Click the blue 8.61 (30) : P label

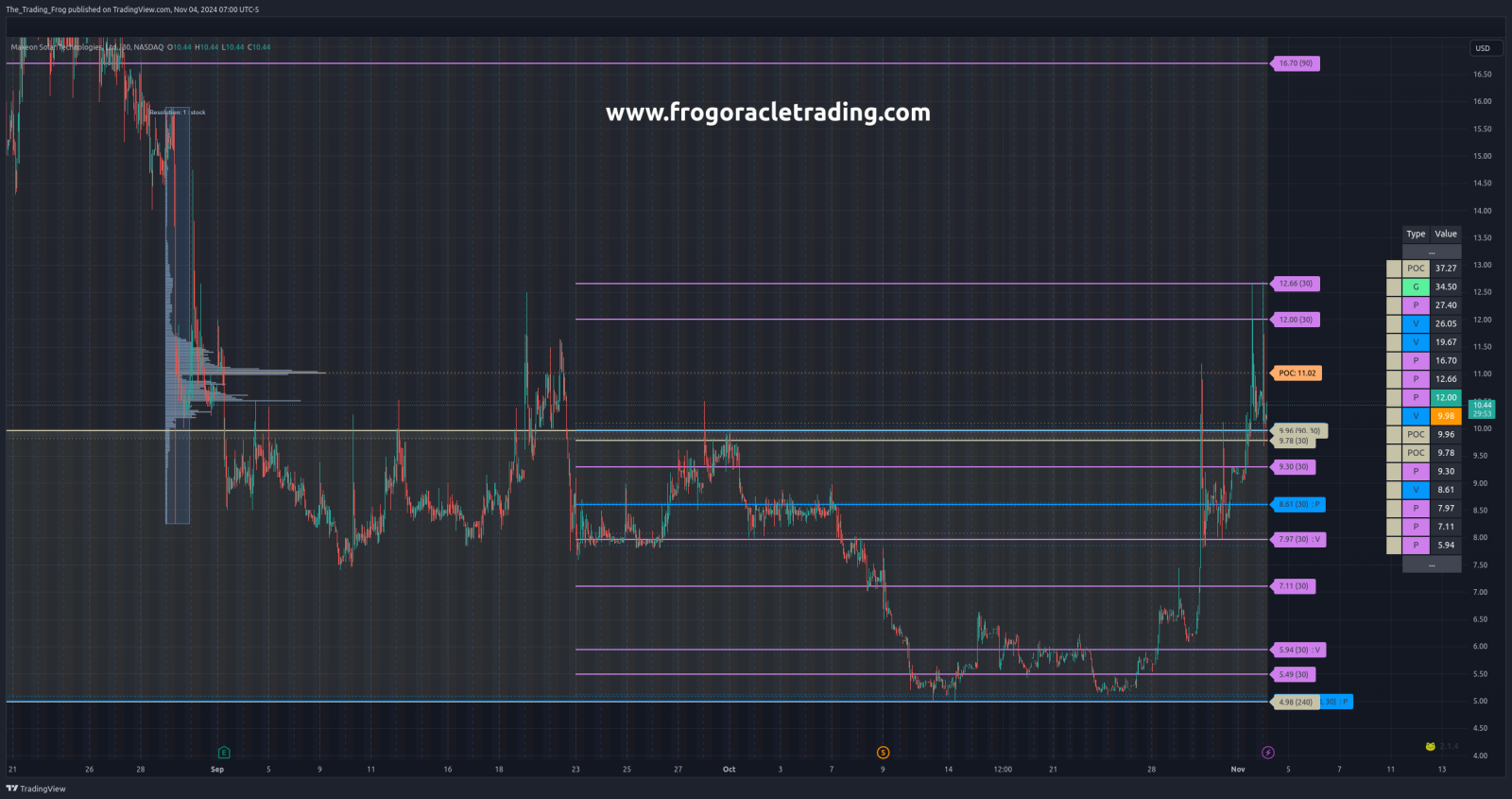pos(1299,504)
